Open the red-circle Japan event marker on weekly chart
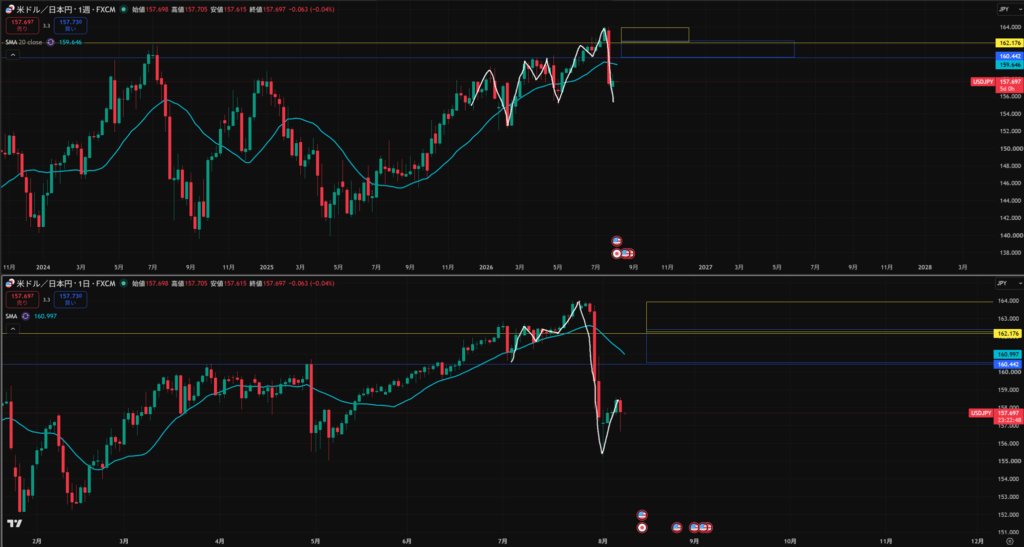This screenshot has width=1024, height=547. [x=616, y=253]
